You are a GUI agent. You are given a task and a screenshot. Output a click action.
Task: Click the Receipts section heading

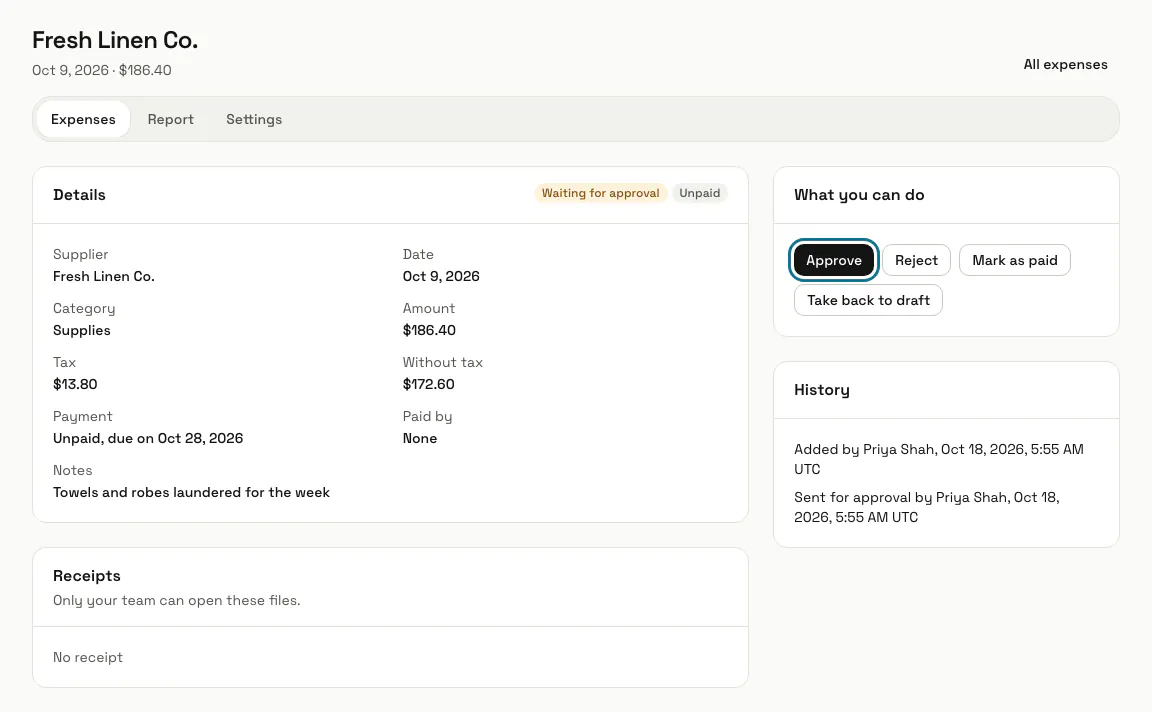[x=87, y=576]
